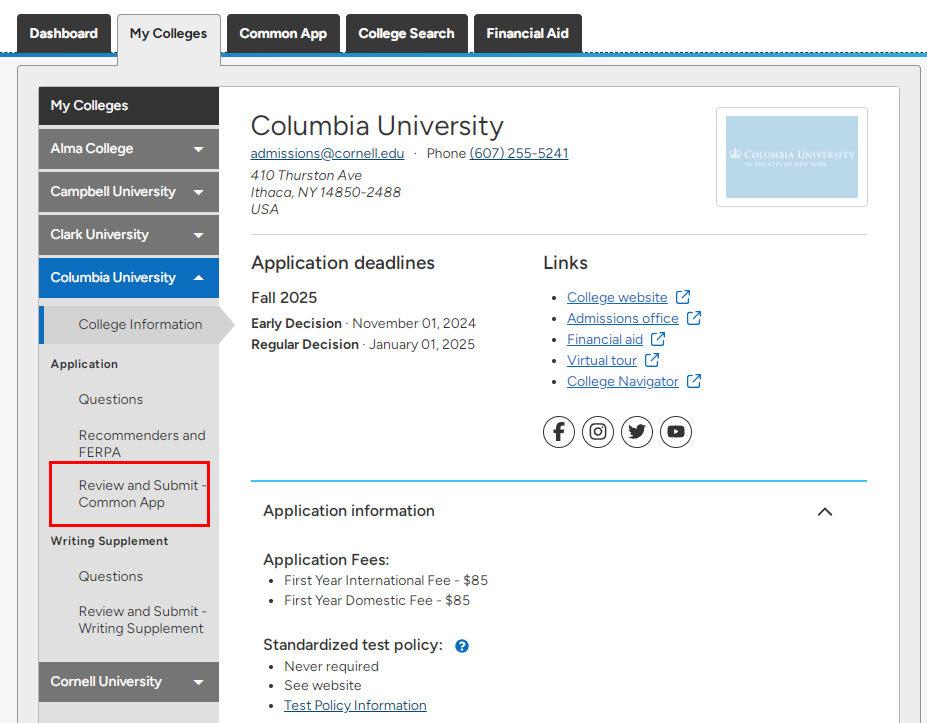
Task: Click external link icon beside Virtual tour
Action: tap(652, 360)
